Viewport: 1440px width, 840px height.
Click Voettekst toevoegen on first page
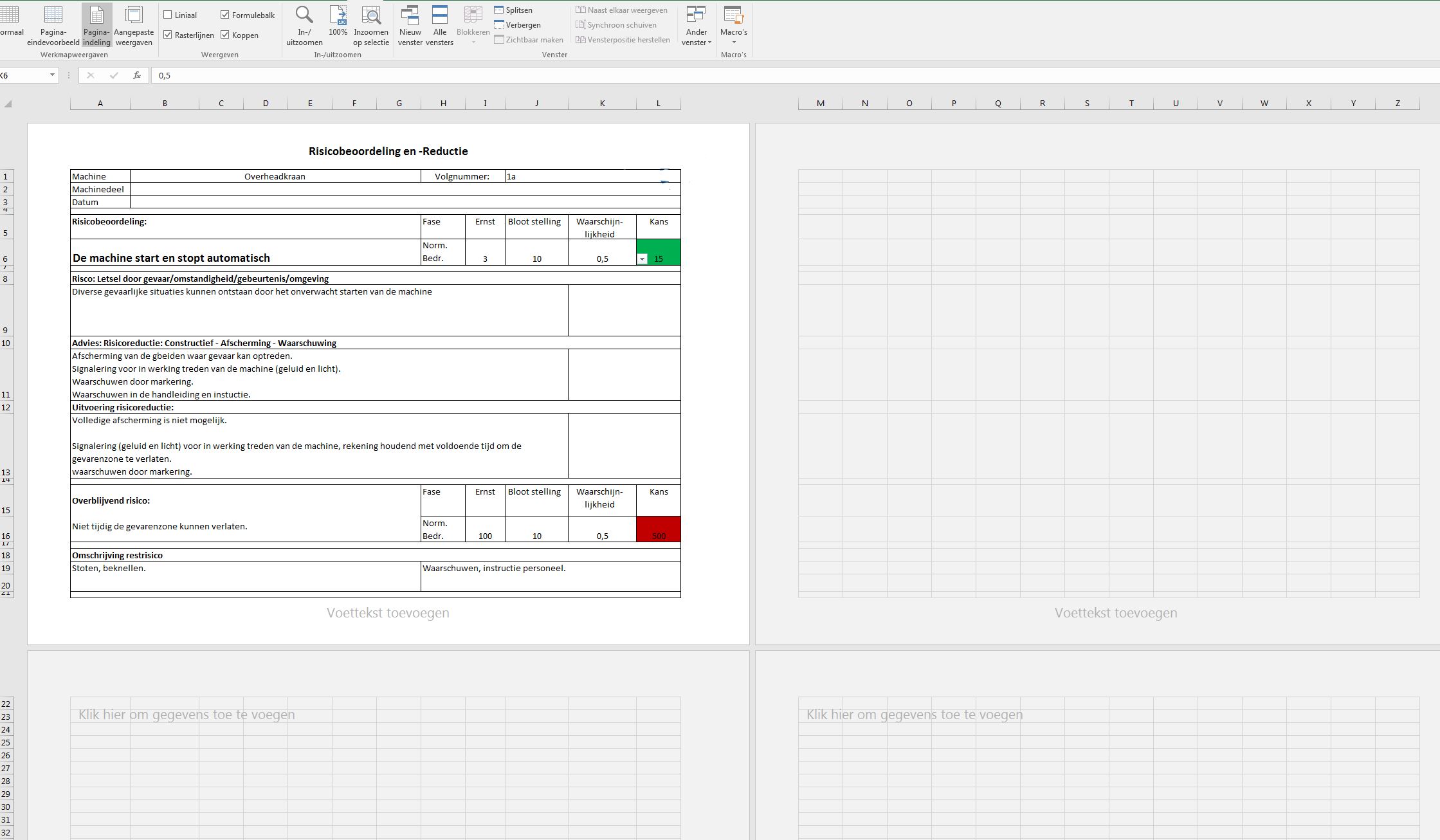[388, 613]
